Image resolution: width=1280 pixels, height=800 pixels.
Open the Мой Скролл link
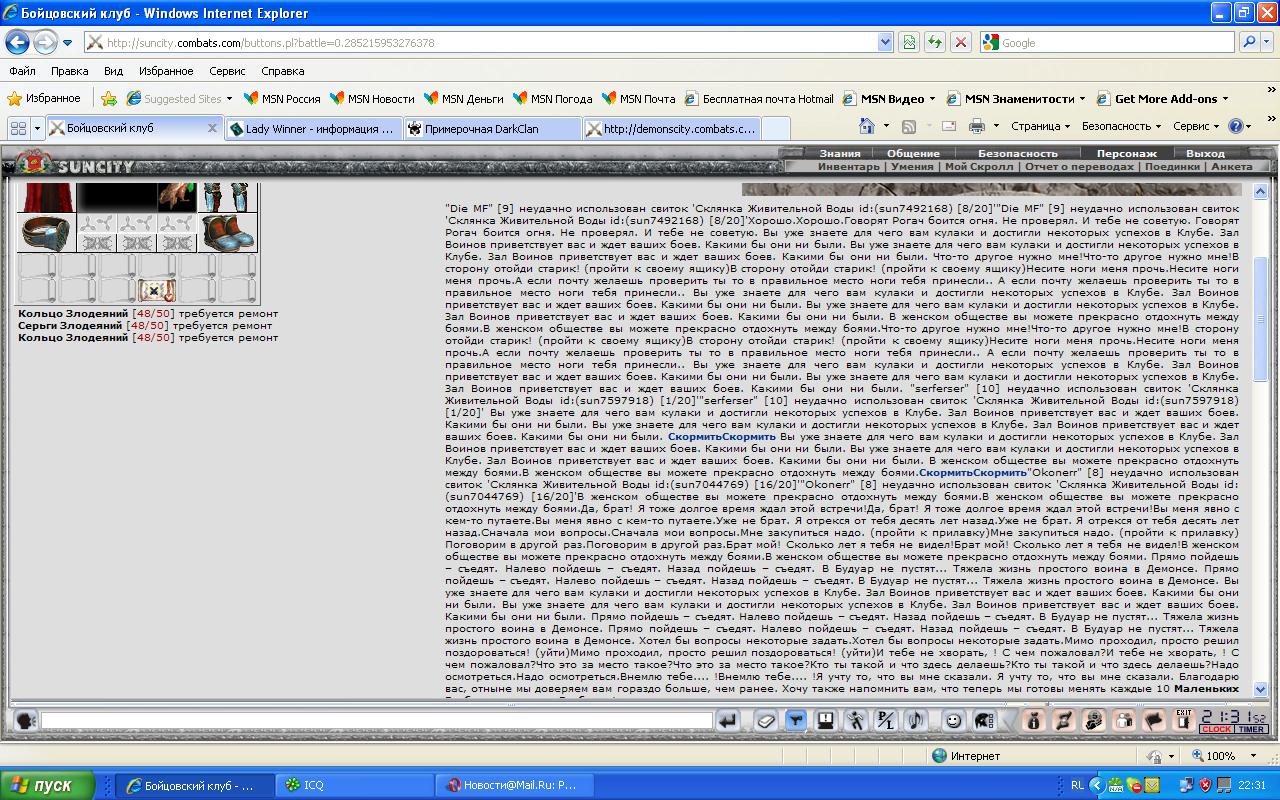979,167
